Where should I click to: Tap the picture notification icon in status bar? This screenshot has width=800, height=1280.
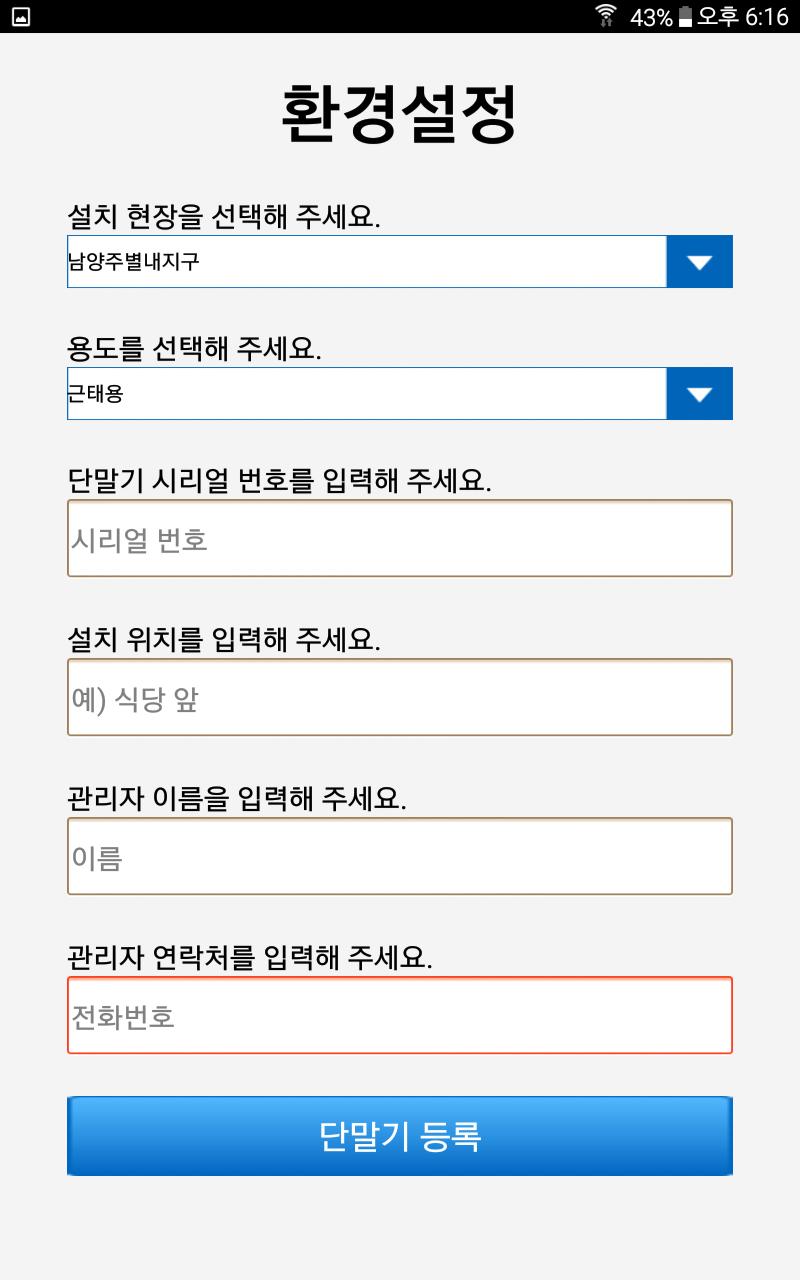click(20, 16)
